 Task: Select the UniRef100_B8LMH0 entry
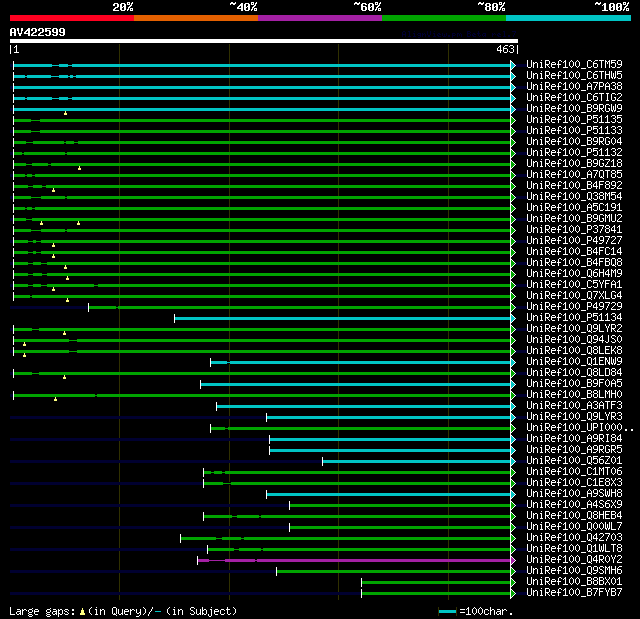coord(574,395)
